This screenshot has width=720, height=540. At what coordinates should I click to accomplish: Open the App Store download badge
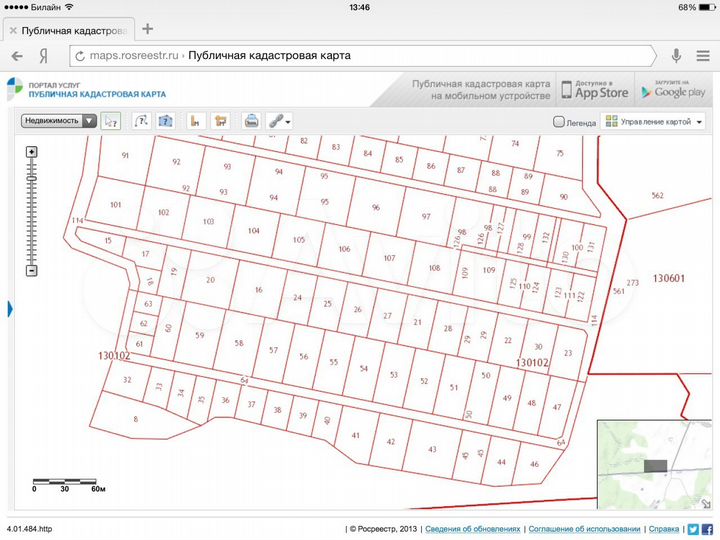[x=595, y=89]
